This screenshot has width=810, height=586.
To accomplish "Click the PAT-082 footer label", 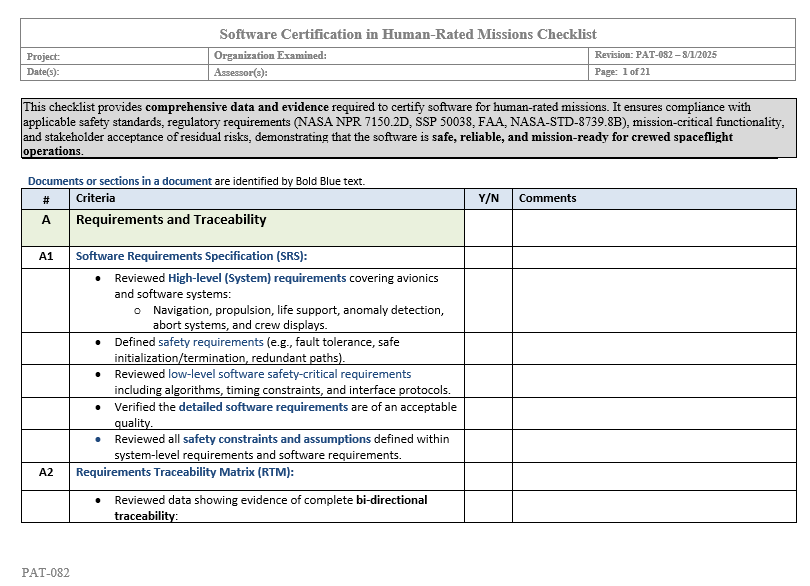I will 46,573.
